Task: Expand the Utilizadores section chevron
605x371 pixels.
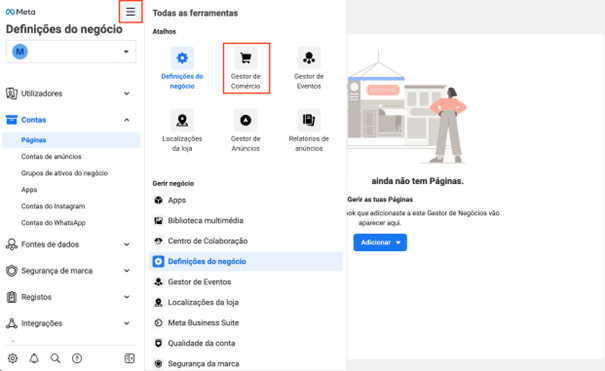Action: point(127,93)
